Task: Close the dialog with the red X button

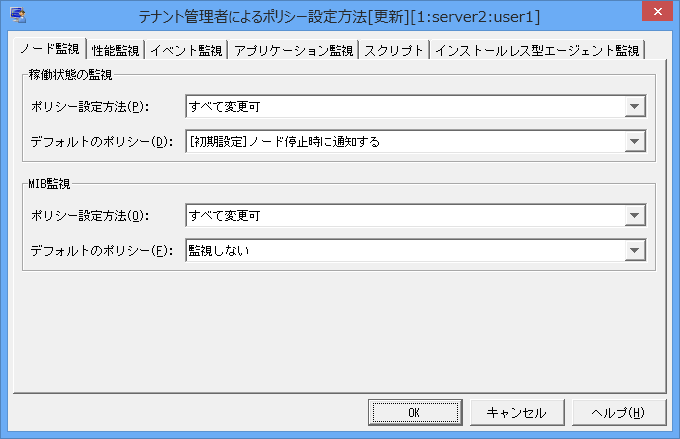Action: (657, 11)
